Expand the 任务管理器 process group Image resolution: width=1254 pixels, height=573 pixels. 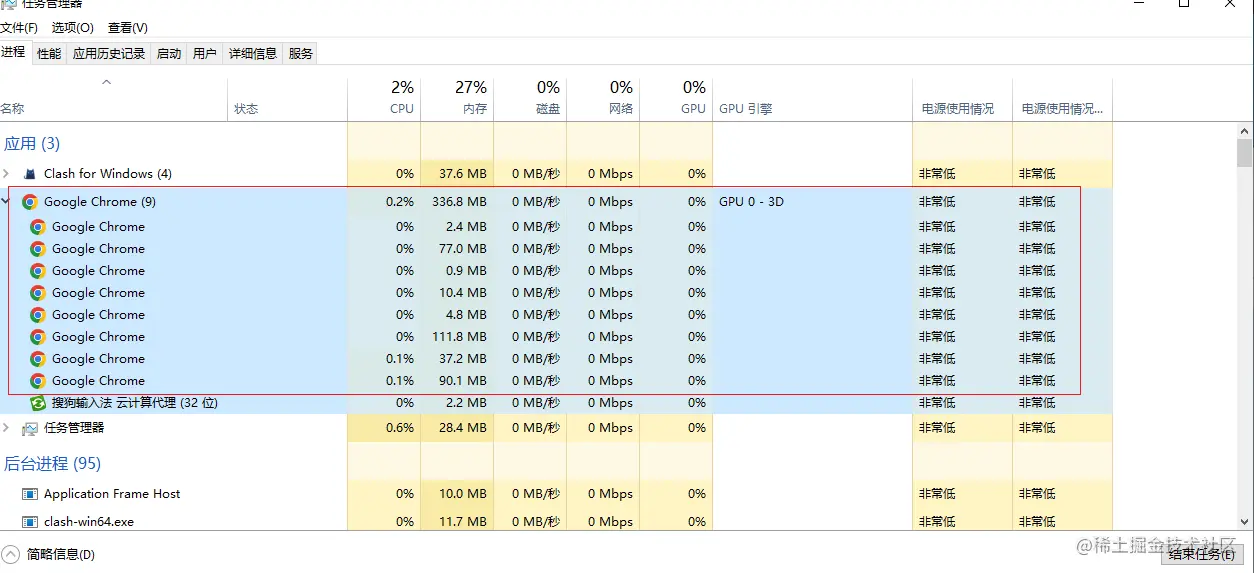[6, 428]
